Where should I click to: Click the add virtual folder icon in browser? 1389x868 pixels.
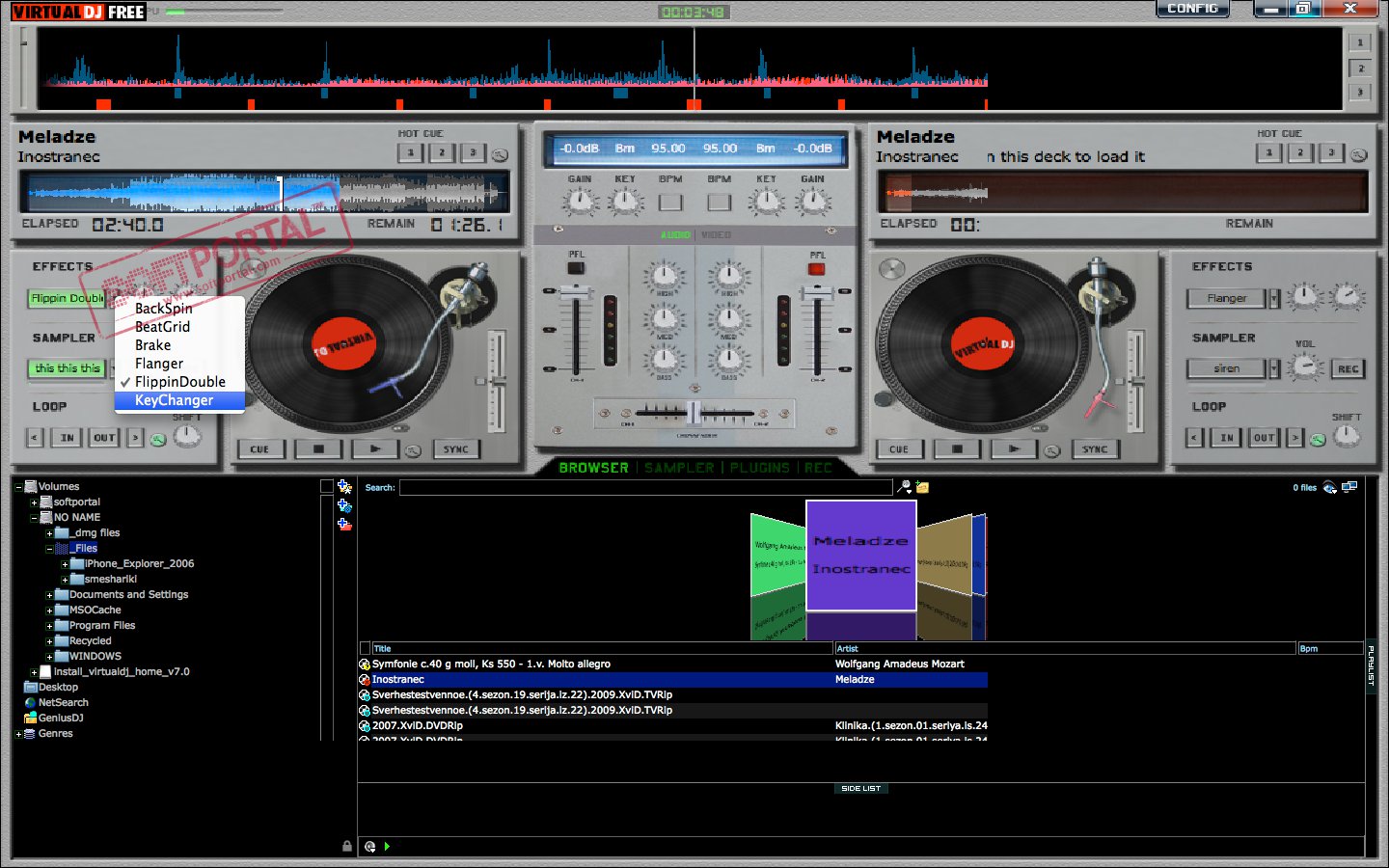[x=344, y=487]
